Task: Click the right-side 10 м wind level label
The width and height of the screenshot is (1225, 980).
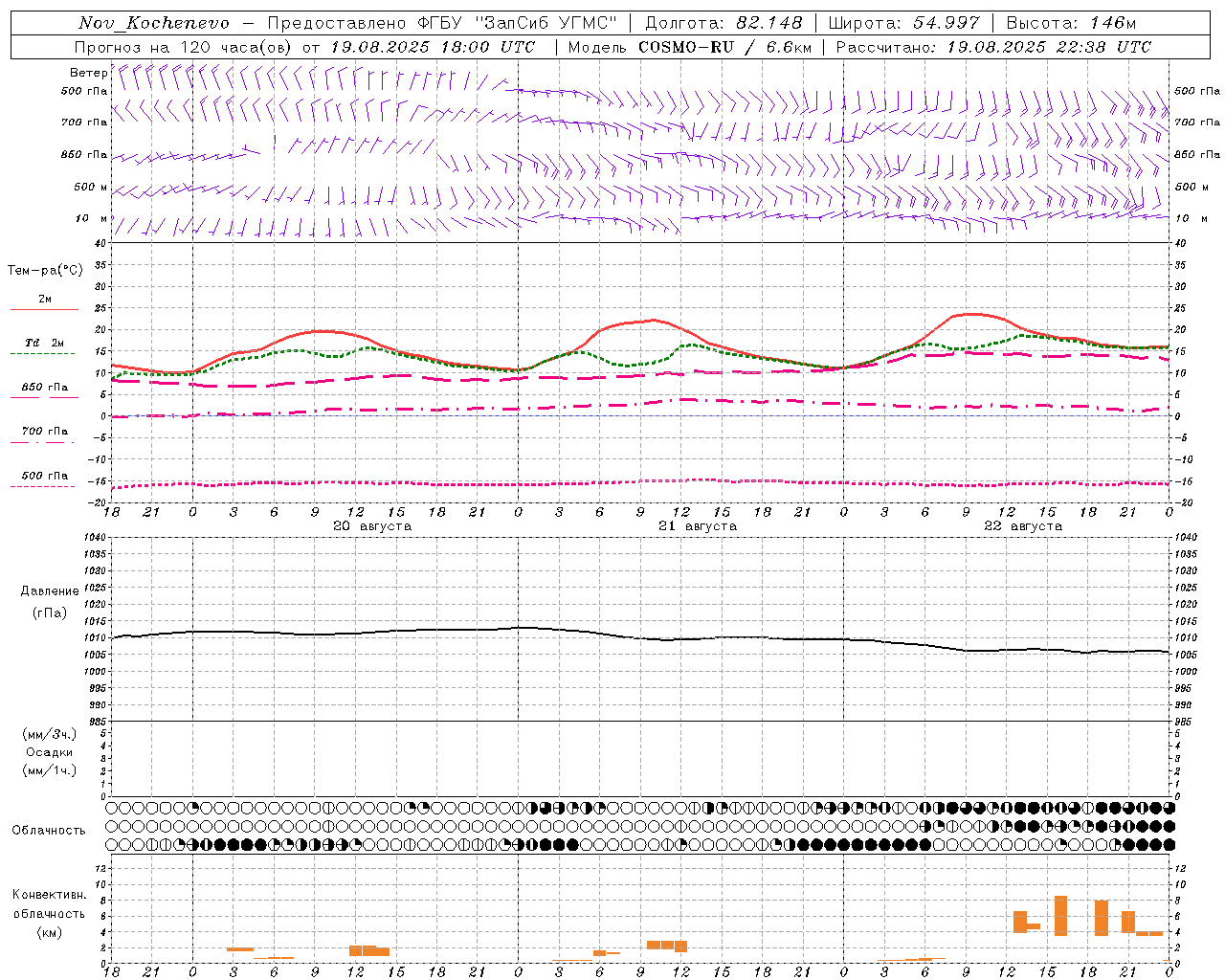Action: (1192, 218)
